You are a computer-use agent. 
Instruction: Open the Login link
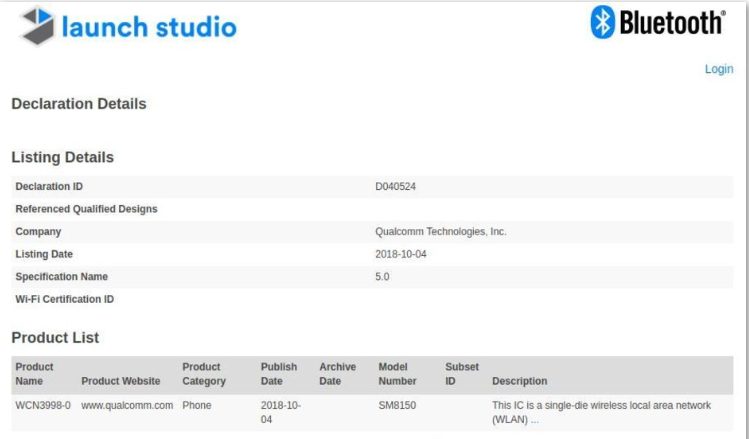pyautogui.click(x=719, y=69)
